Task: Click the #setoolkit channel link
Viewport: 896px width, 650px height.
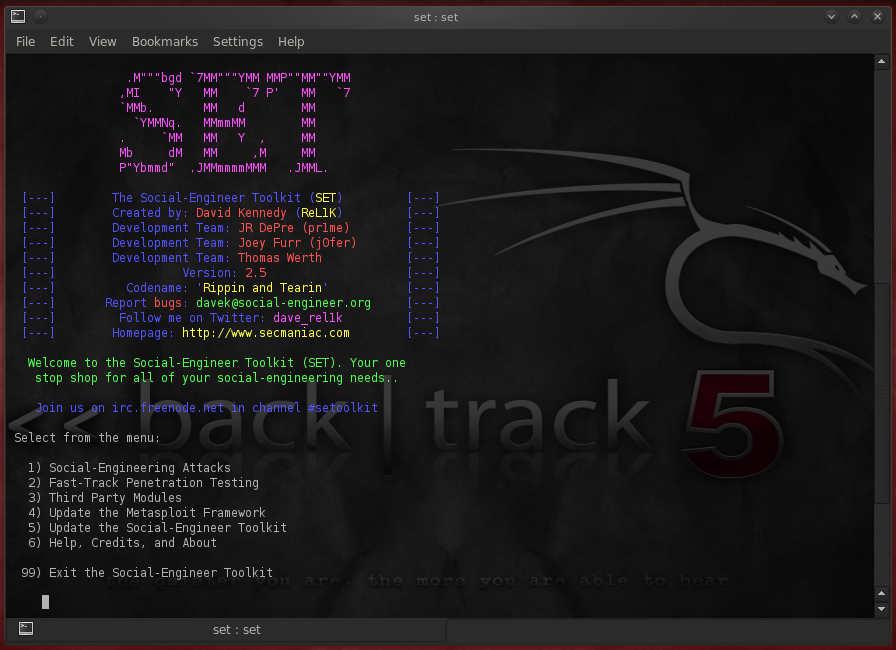Action: [x=340, y=407]
